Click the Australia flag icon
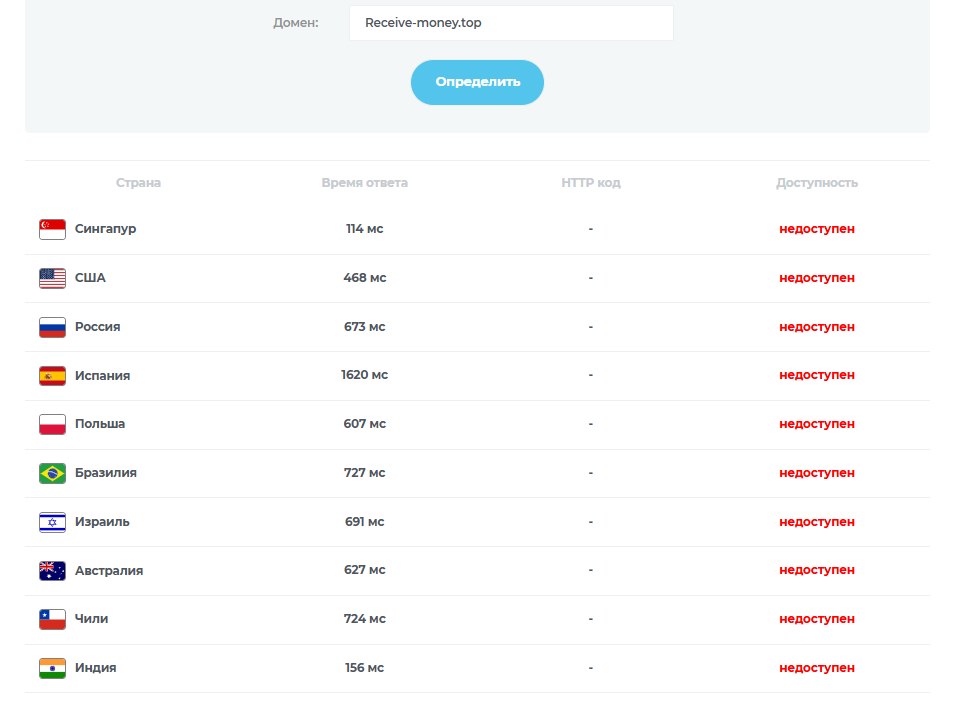 click(52, 571)
